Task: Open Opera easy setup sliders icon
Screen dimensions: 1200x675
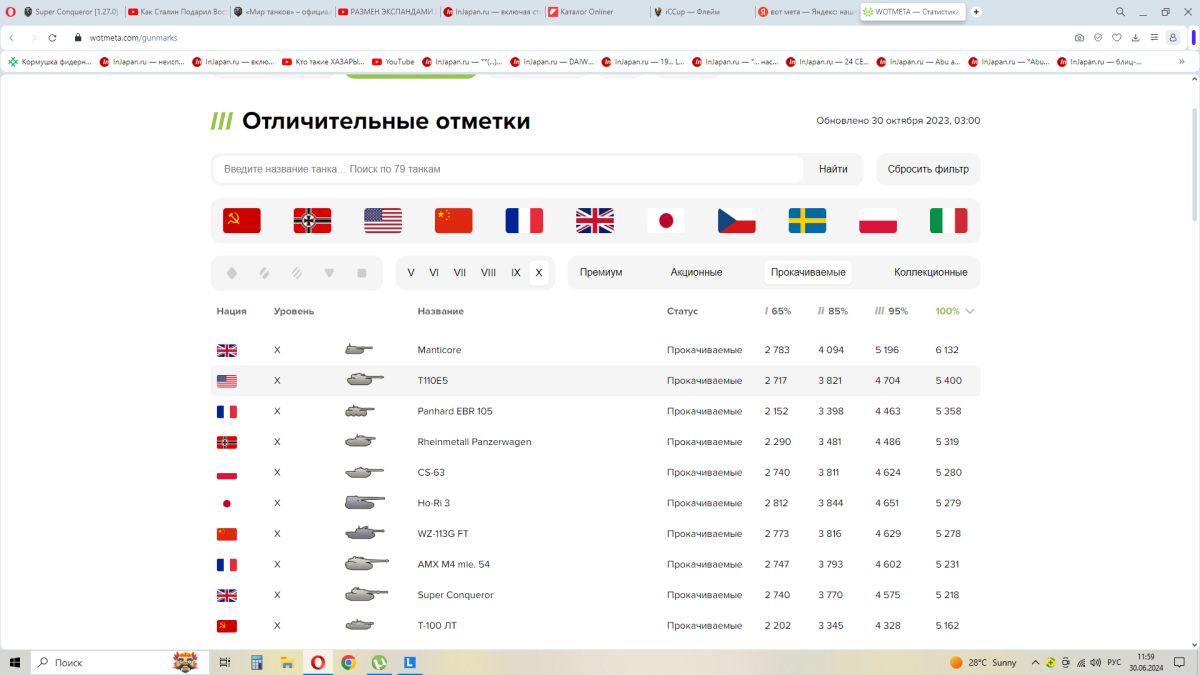Action: [1154, 37]
